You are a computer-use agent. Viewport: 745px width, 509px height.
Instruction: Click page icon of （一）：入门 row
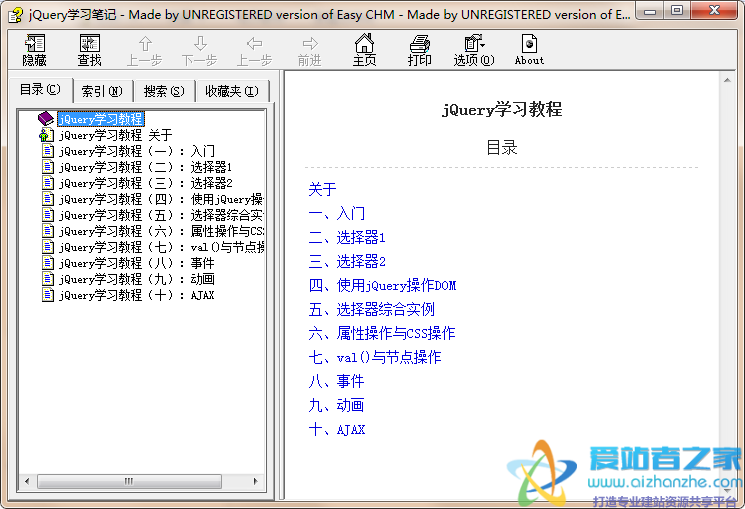(48, 151)
